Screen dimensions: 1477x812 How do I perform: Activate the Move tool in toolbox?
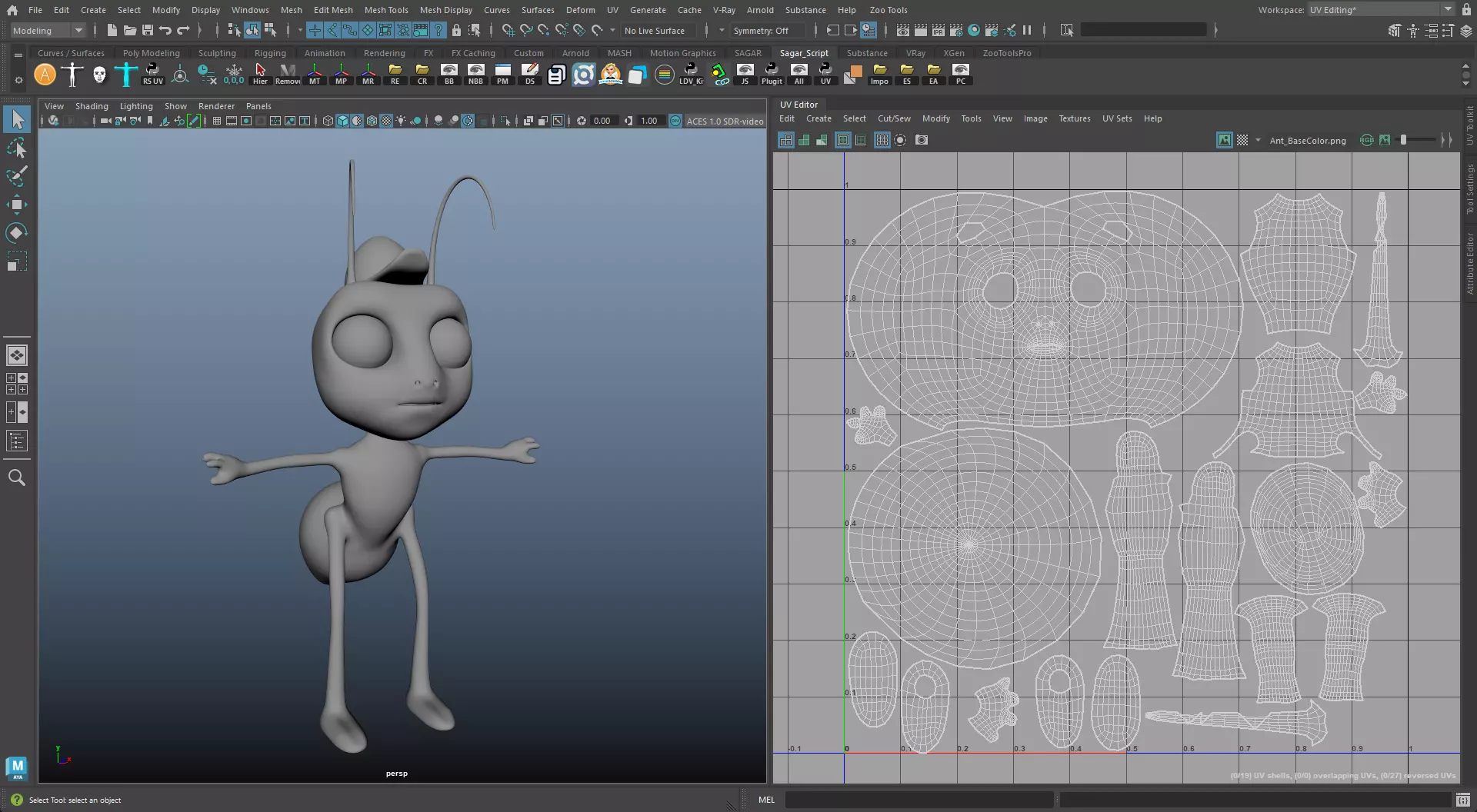point(17,205)
